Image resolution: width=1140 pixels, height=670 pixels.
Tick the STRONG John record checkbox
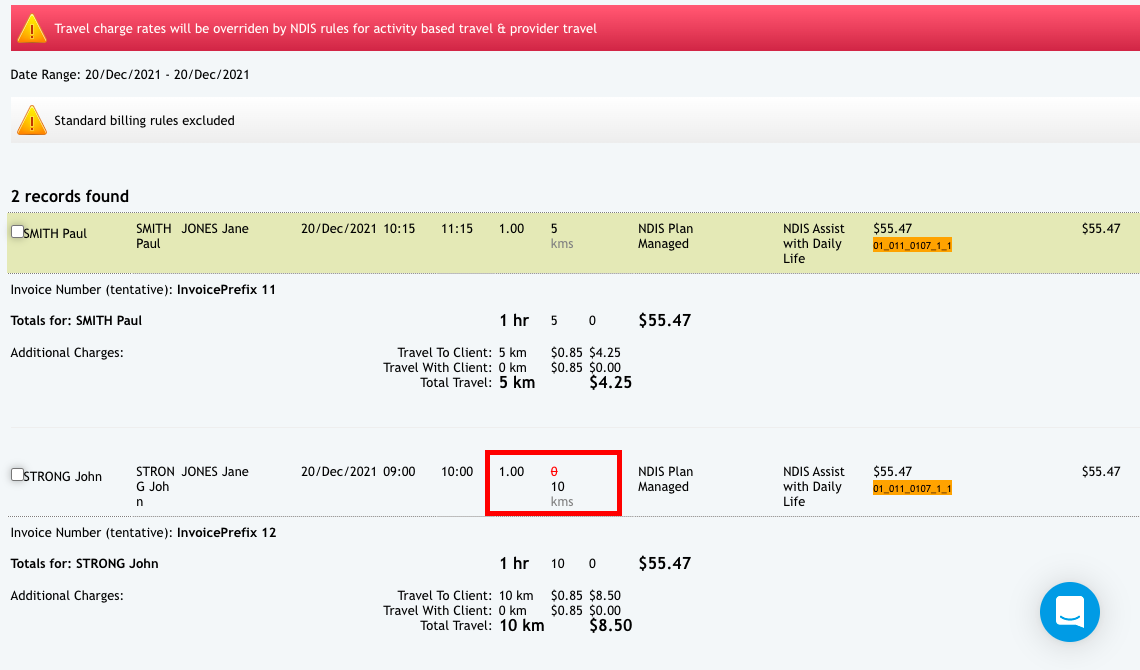(17, 475)
